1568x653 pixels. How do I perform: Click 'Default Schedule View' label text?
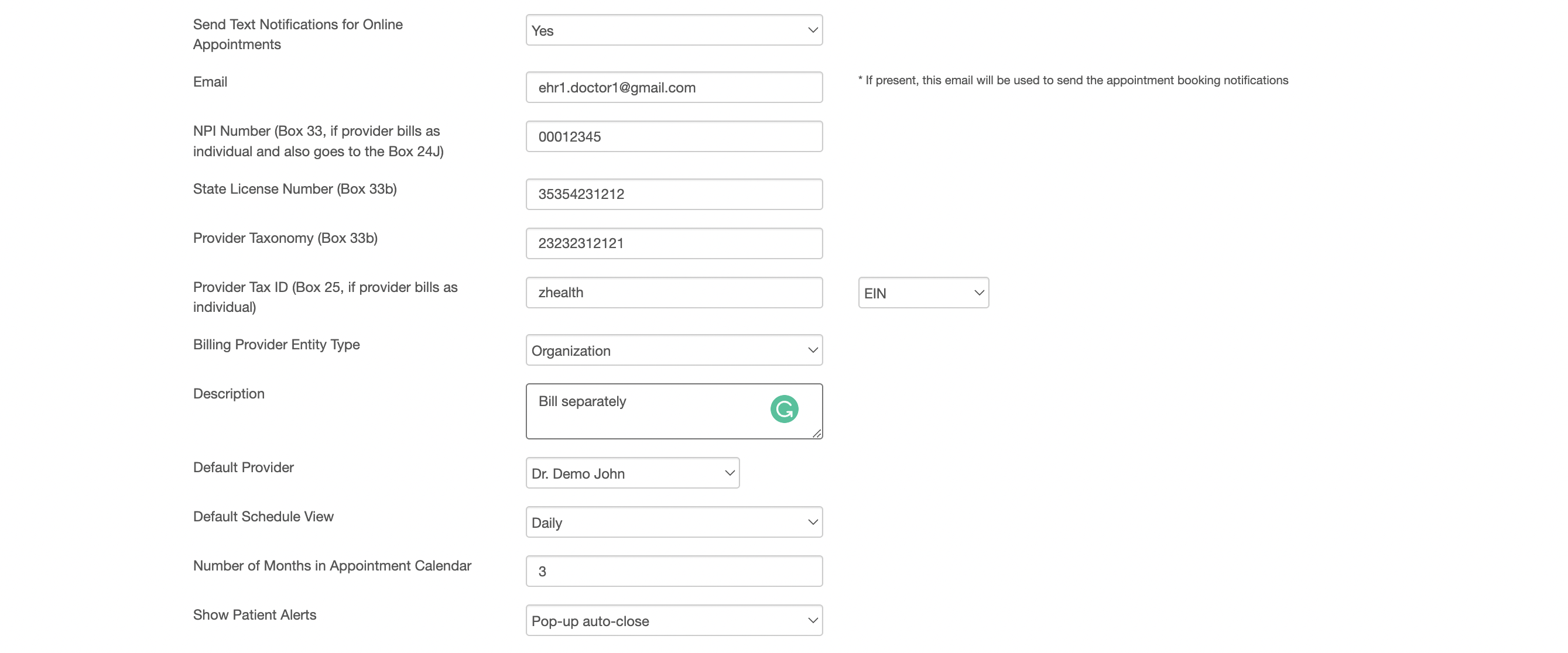click(x=263, y=516)
